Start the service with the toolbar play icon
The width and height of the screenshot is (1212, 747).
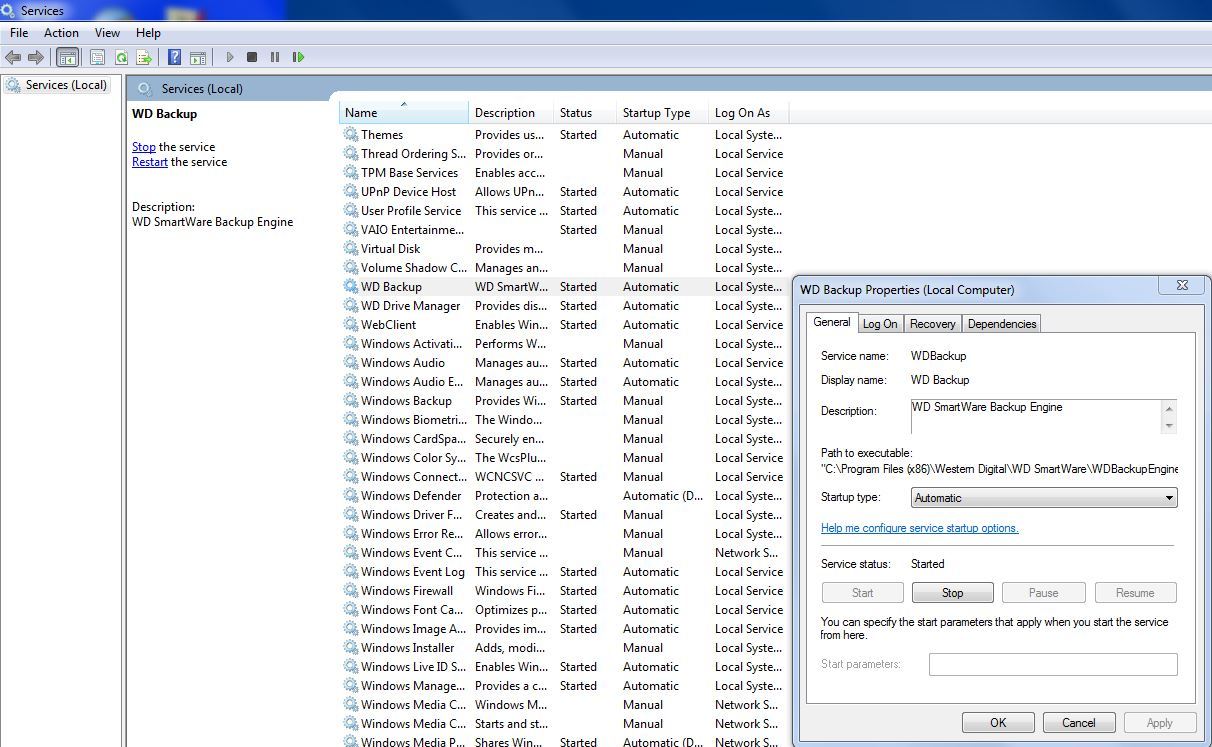[229, 57]
